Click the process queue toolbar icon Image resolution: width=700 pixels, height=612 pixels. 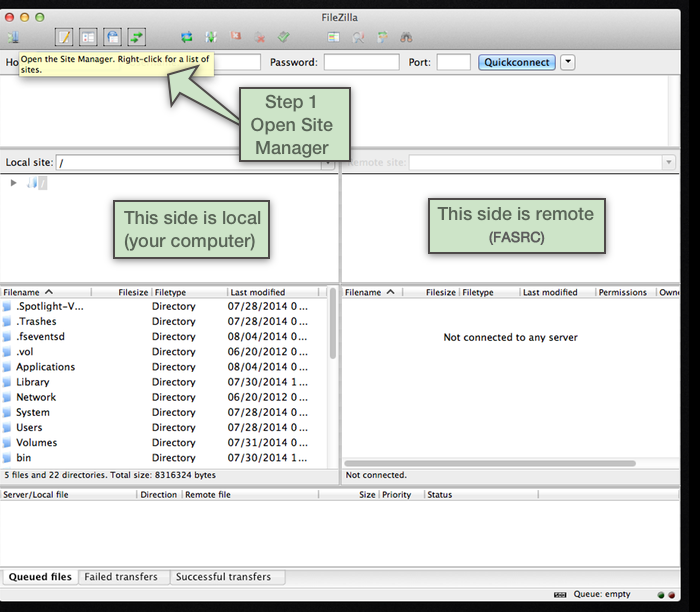pyautogui.click(x=211, y=37)
